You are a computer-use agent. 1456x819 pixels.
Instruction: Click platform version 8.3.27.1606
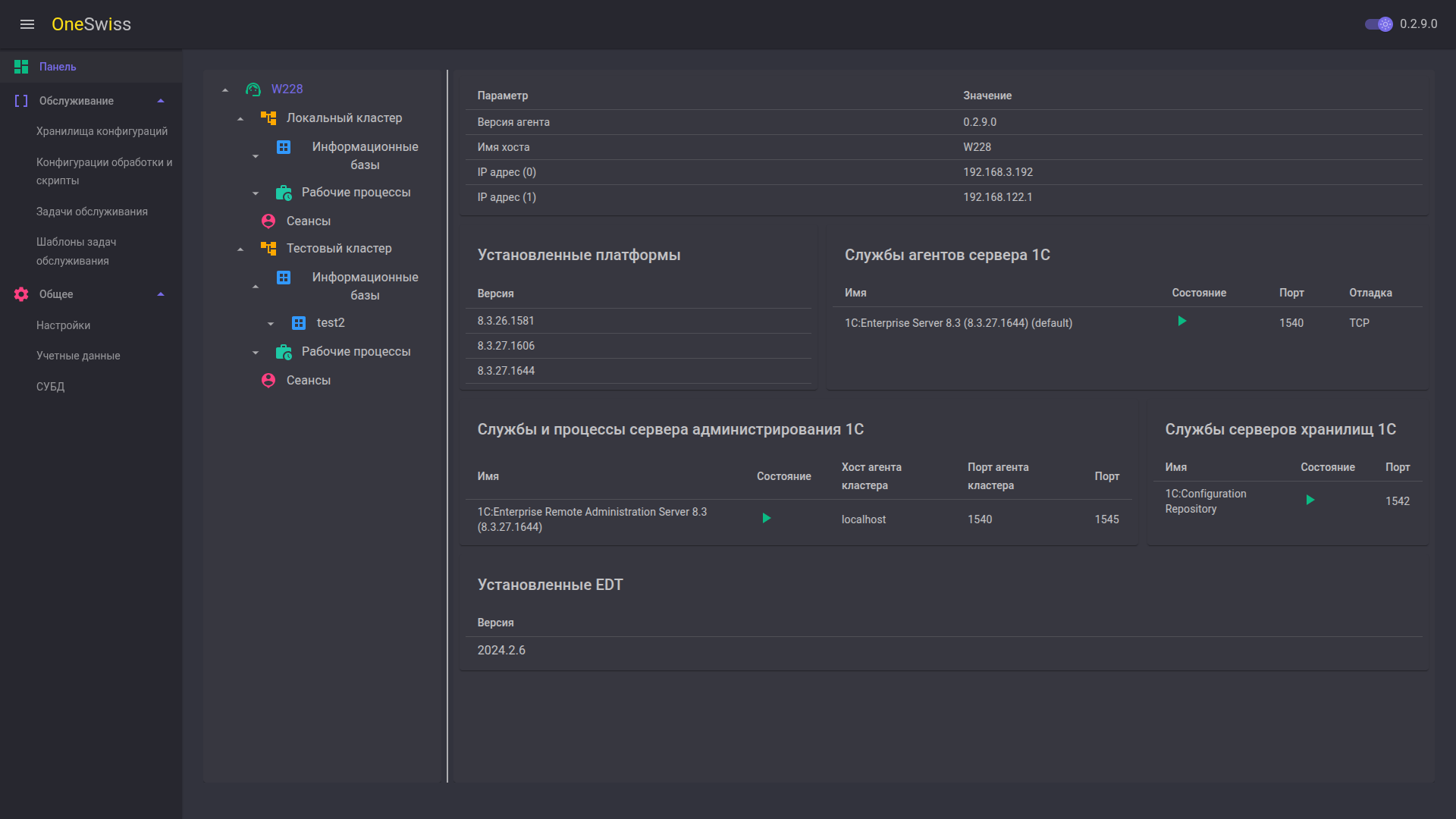coord(506,346)
